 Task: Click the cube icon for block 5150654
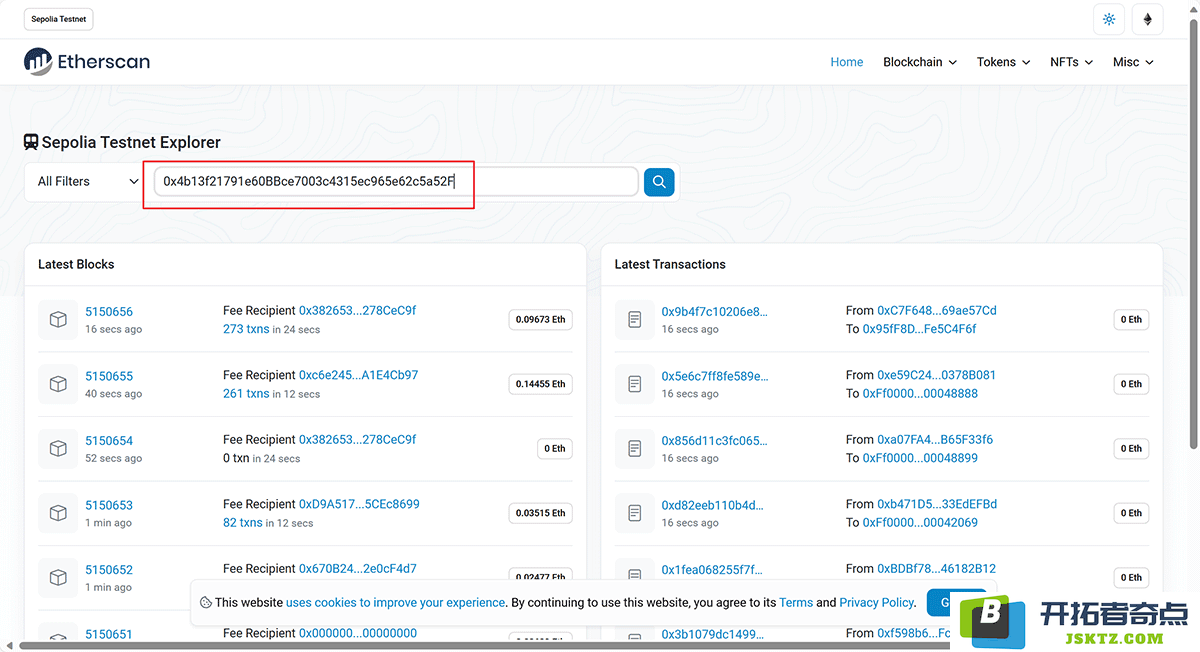pos(58,448)
